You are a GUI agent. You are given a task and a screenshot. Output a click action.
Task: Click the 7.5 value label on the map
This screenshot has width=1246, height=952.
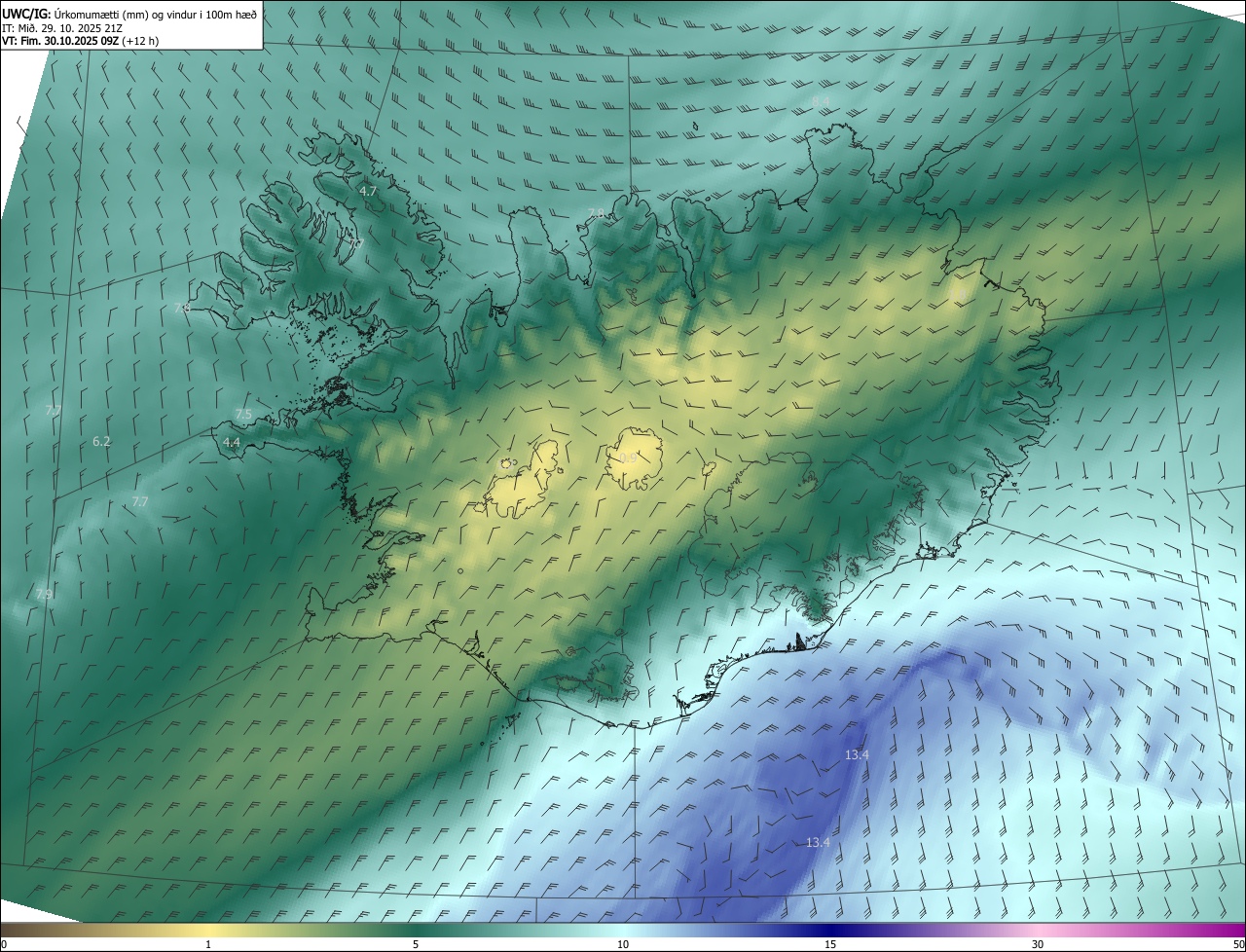[x=243, y=415]
